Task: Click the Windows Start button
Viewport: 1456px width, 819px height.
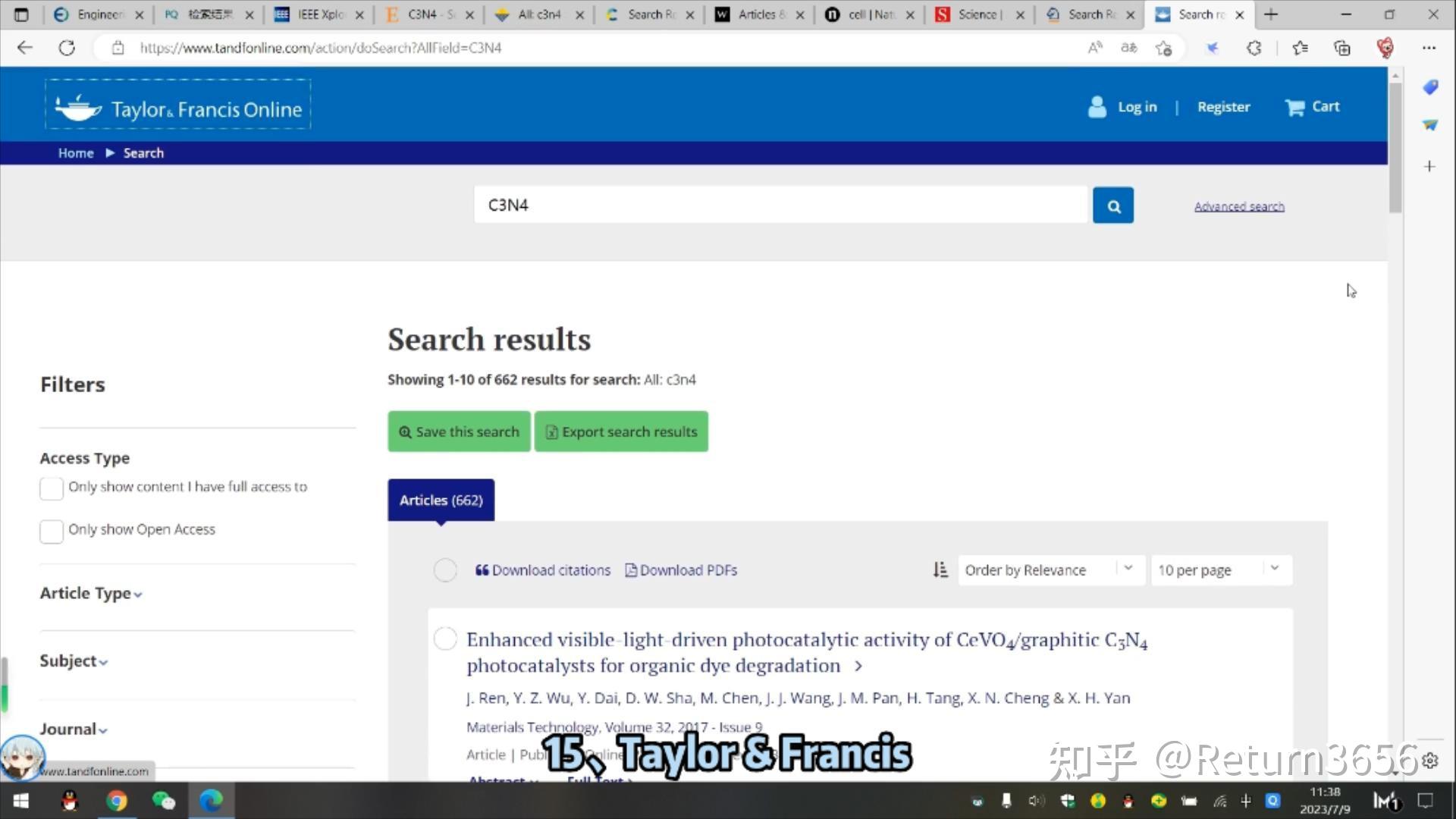Action: coord(20,801)
